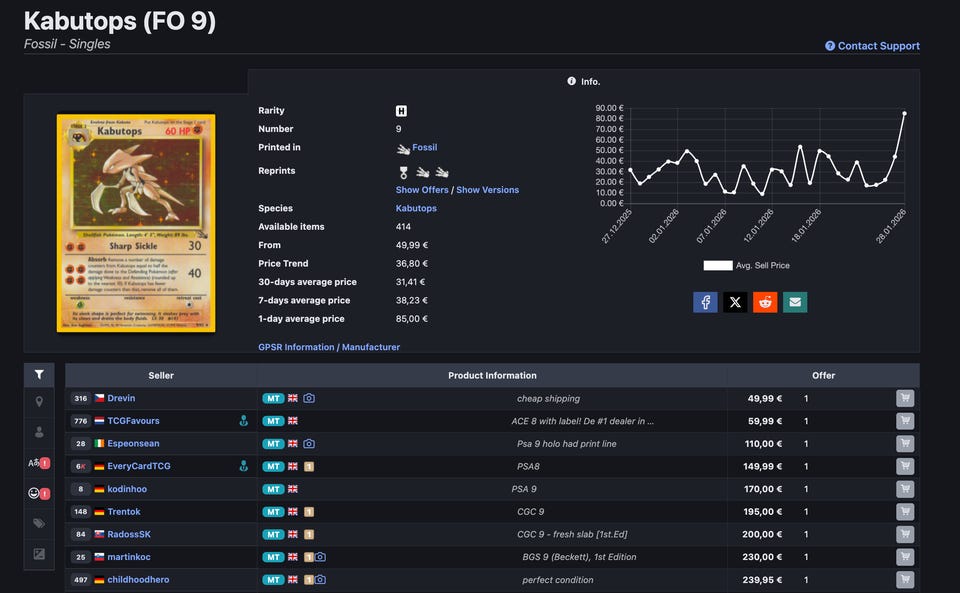Open the condition smiley filter icon

(39, 493)
